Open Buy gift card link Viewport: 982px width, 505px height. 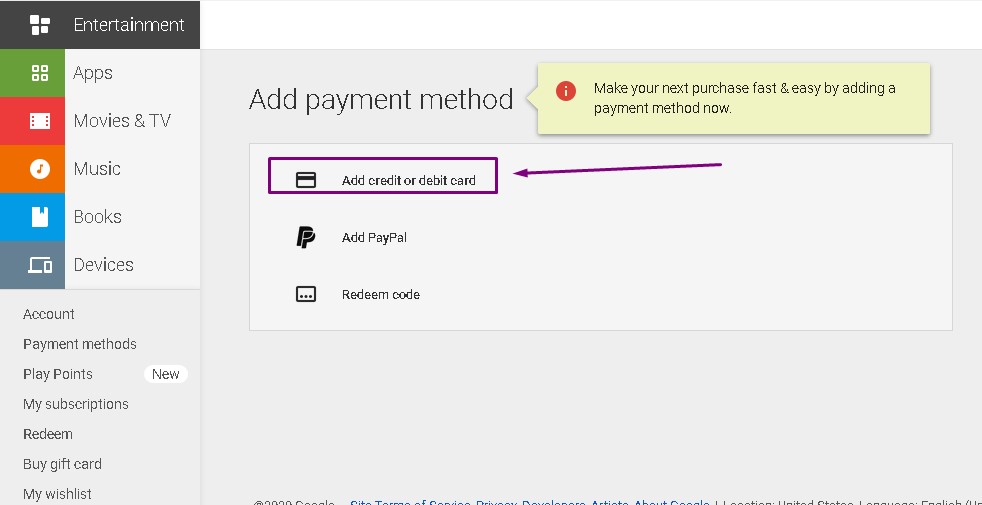[62, 464]
